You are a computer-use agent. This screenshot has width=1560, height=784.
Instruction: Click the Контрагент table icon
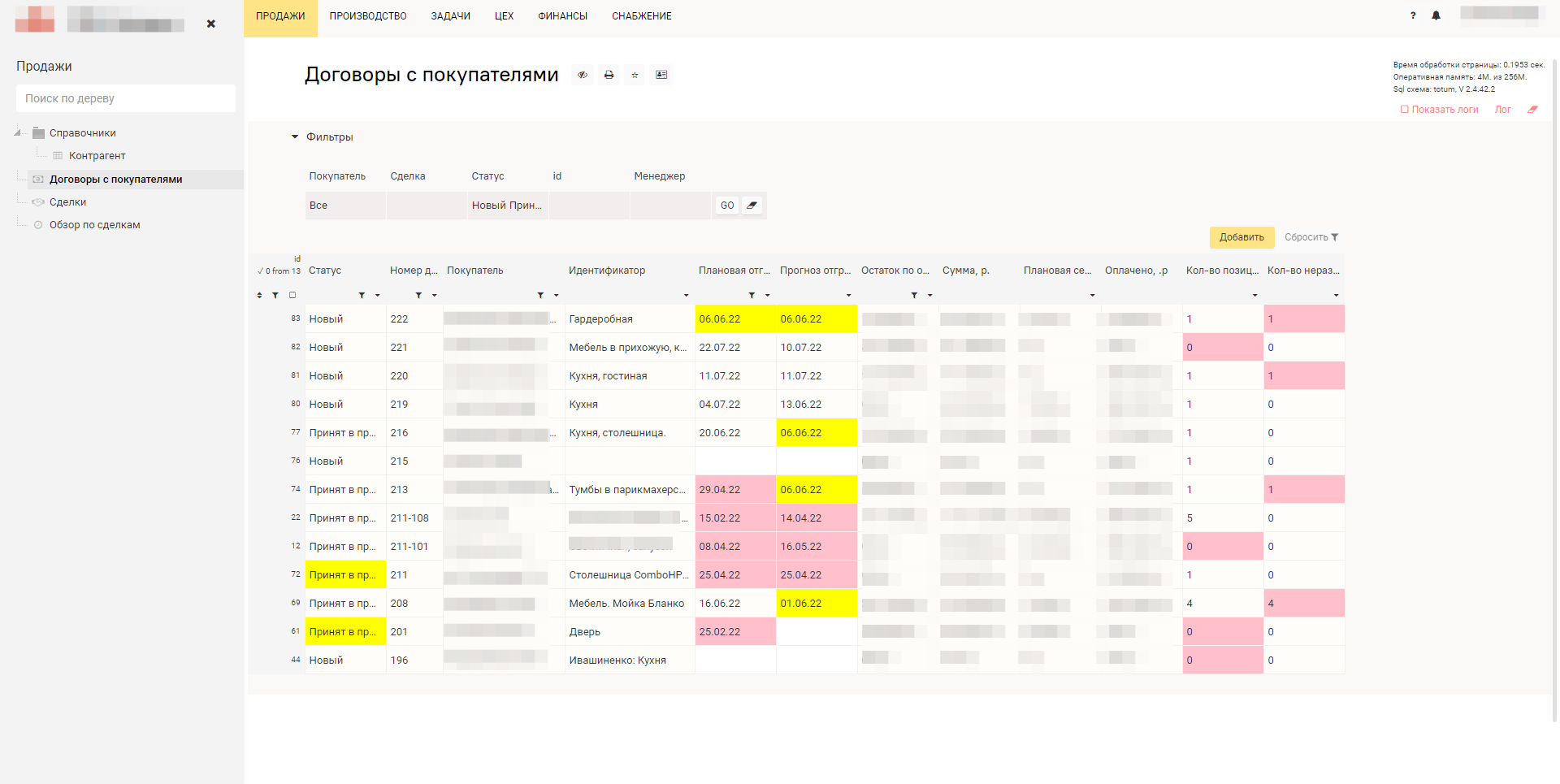pyautogui.click(x=58, y=156)
